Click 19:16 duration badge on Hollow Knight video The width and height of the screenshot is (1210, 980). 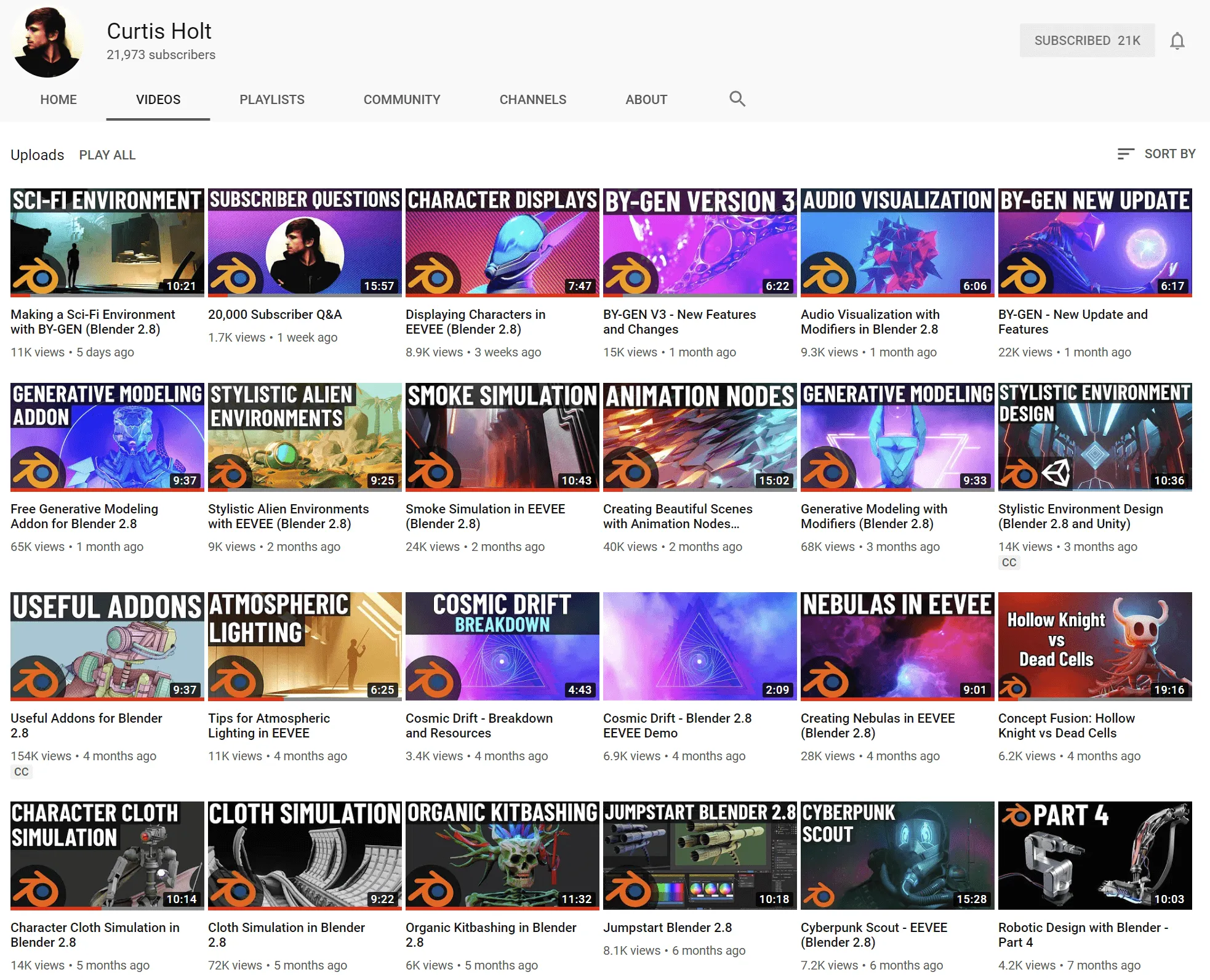1169,690
